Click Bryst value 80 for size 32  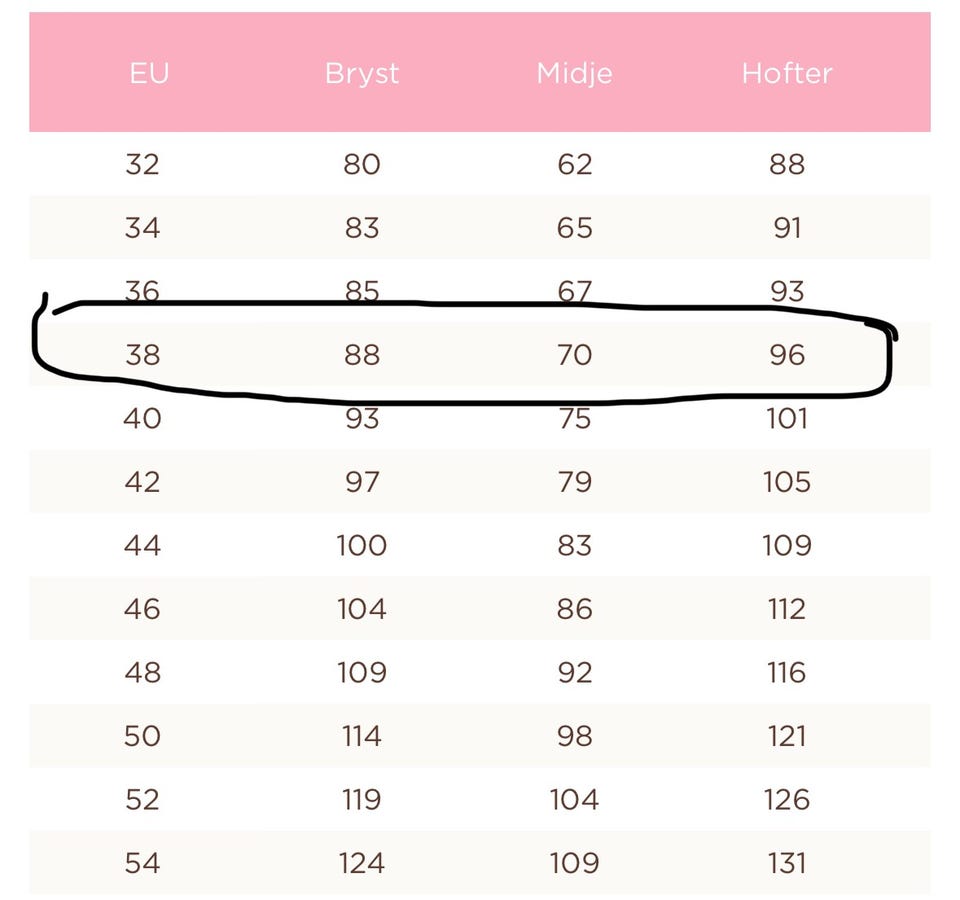[362, 164]
